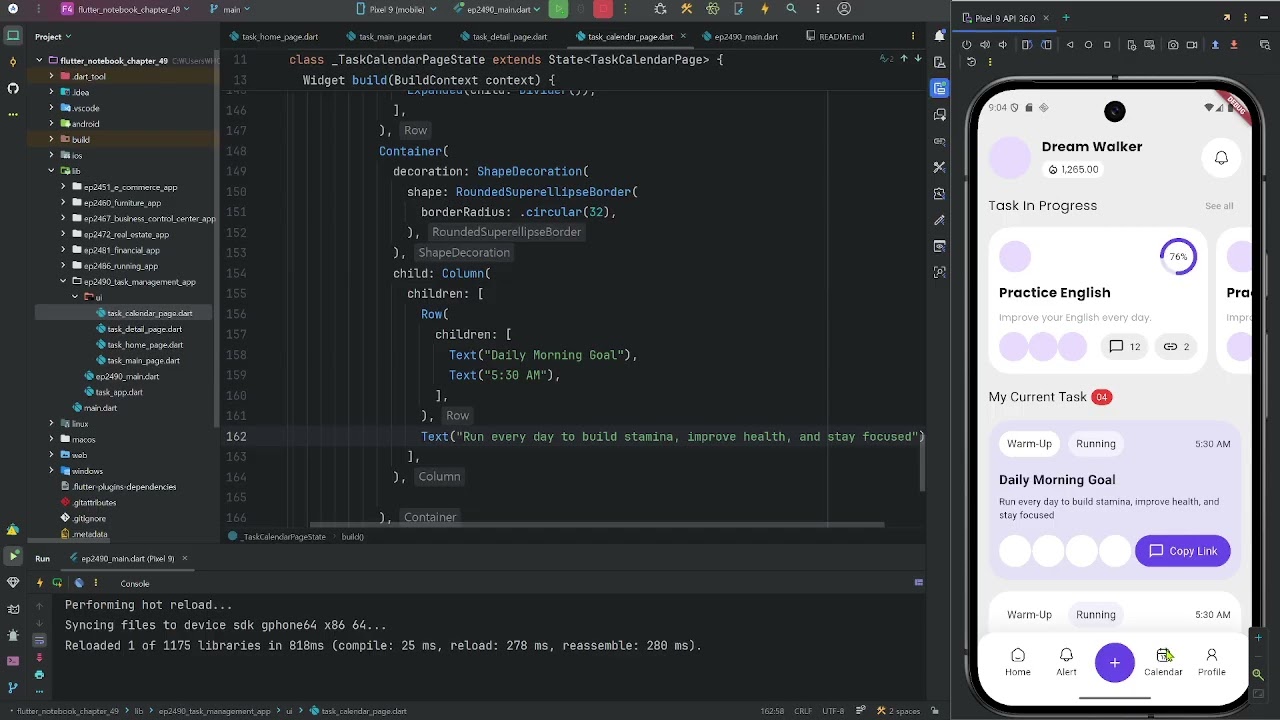Start emulator screen recording with the video icon
This screenshot has width=1280, height=720.
coord(1191,45)
